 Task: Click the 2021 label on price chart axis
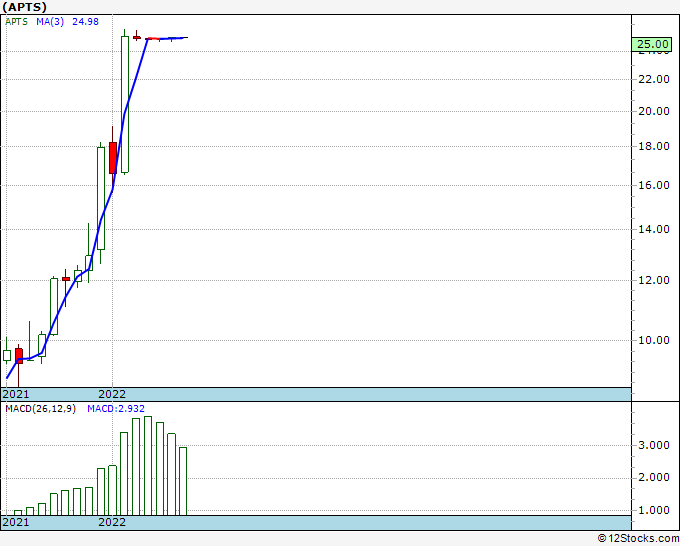click(16, 394)
